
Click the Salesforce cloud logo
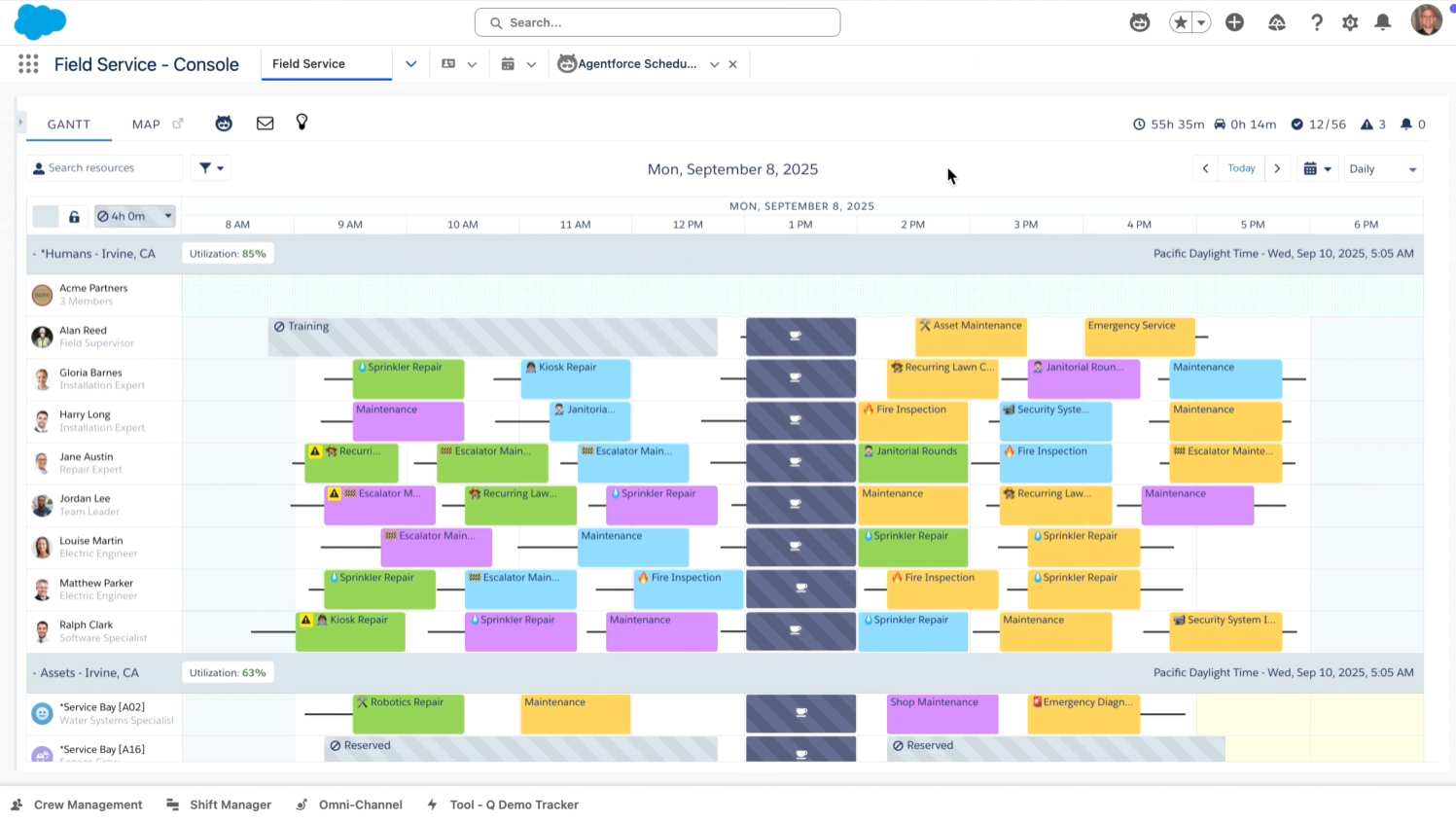[40, 21]
